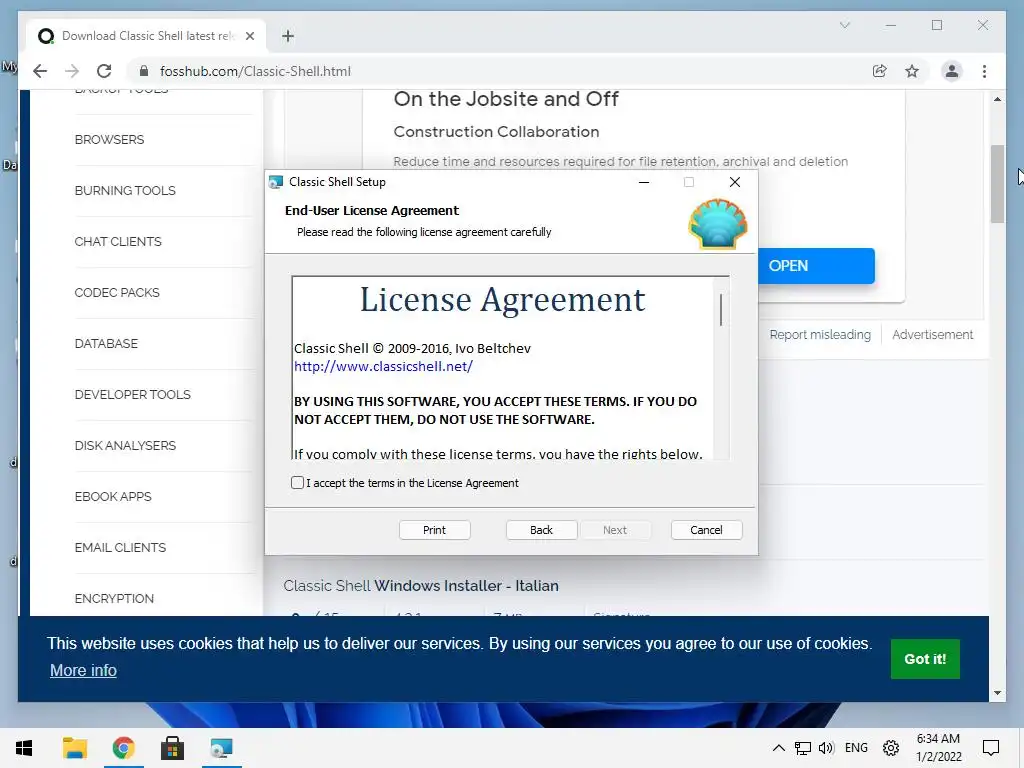Click ENG language indicator
1024x768 pixels.
(856, 748)
